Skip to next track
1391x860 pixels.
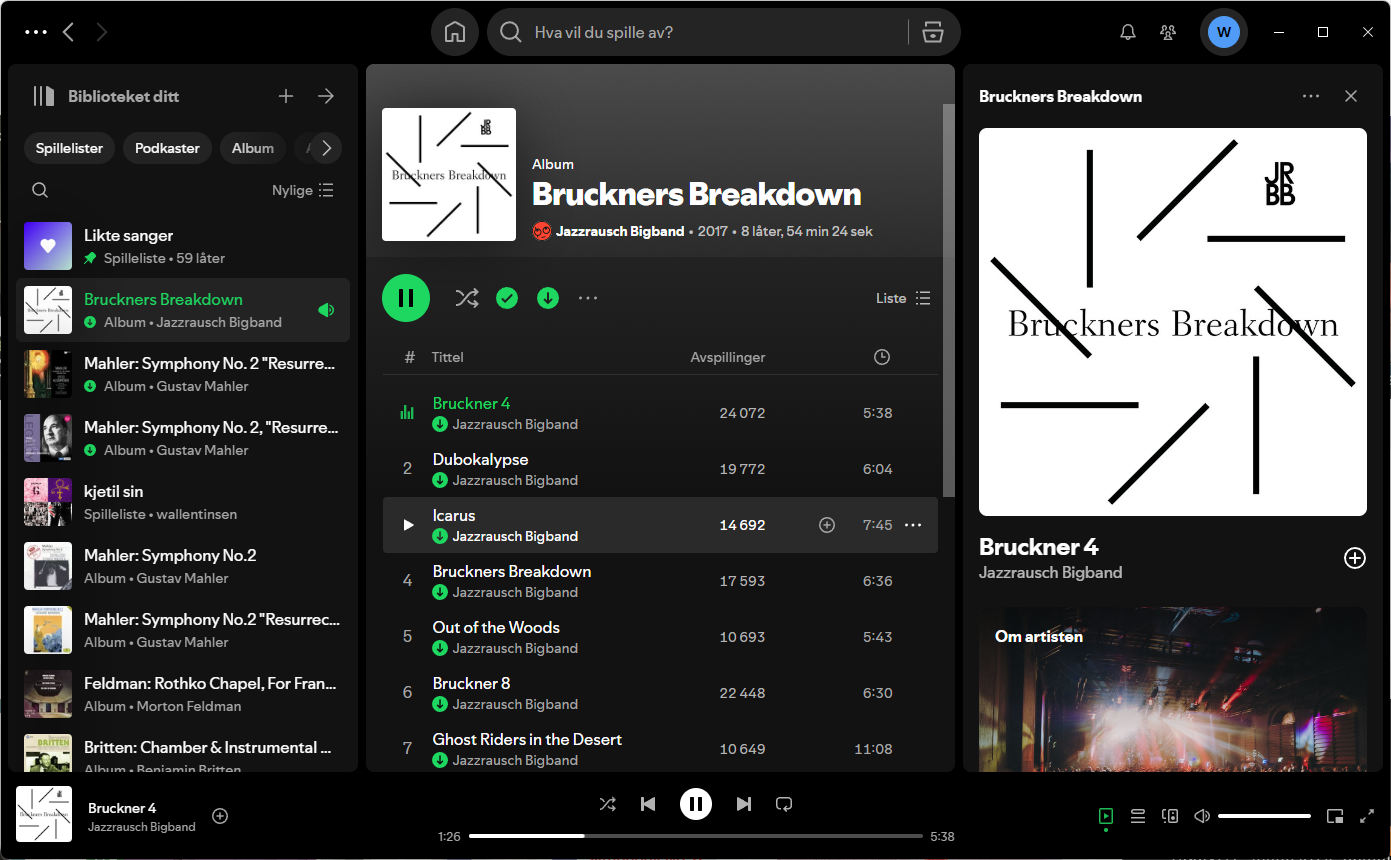click(x=743, y=804)
